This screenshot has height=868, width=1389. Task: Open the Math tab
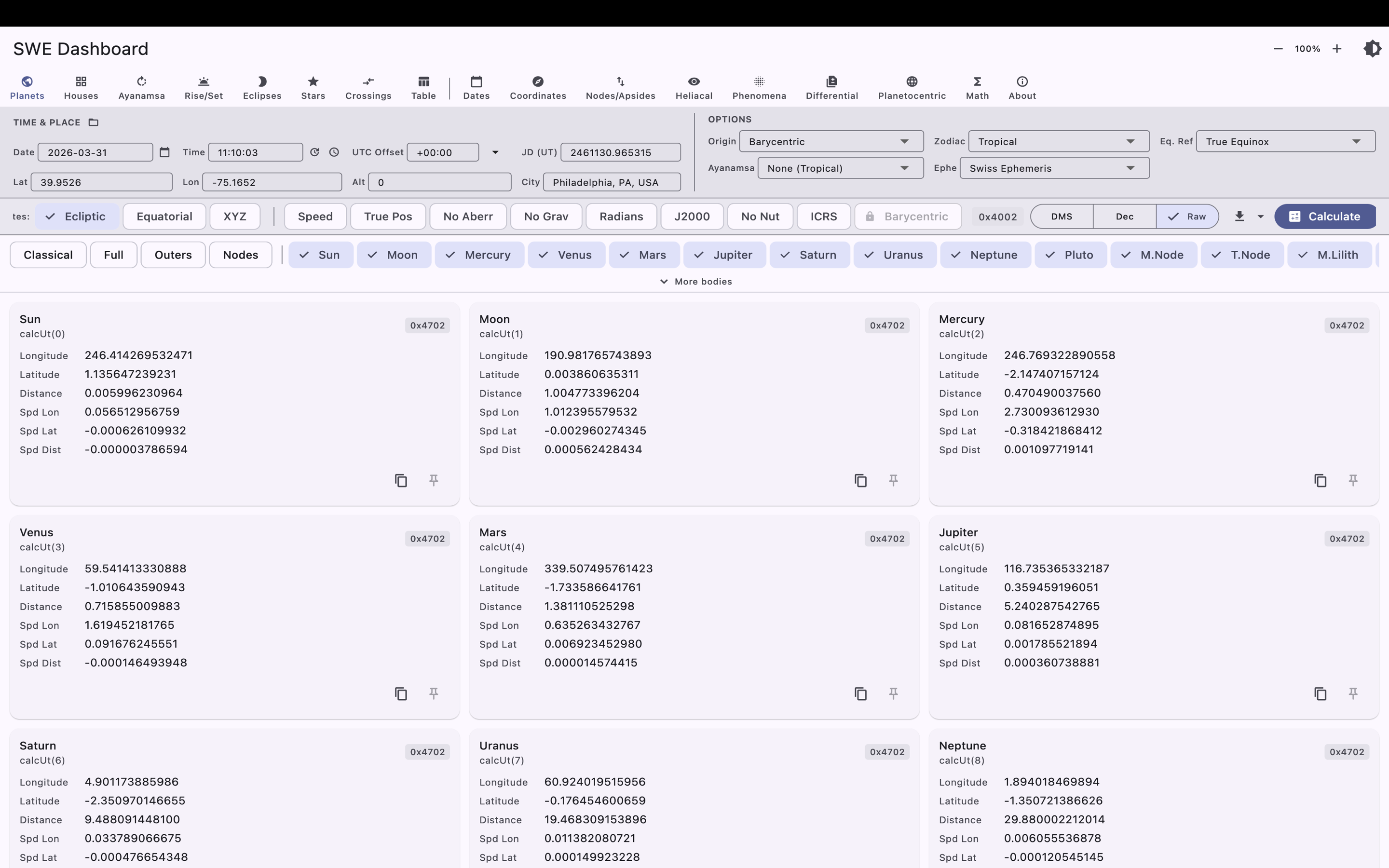pyautogui.click(x=977, y=88)
